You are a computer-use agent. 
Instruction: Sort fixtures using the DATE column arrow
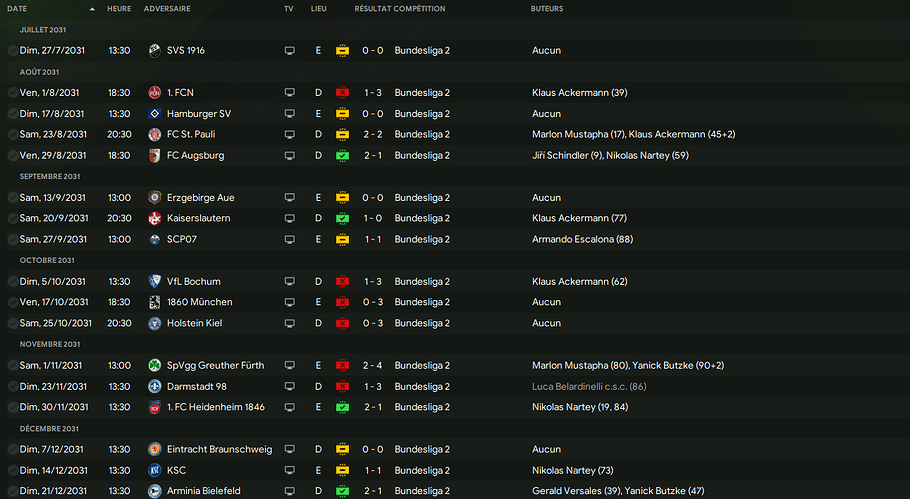92,9
